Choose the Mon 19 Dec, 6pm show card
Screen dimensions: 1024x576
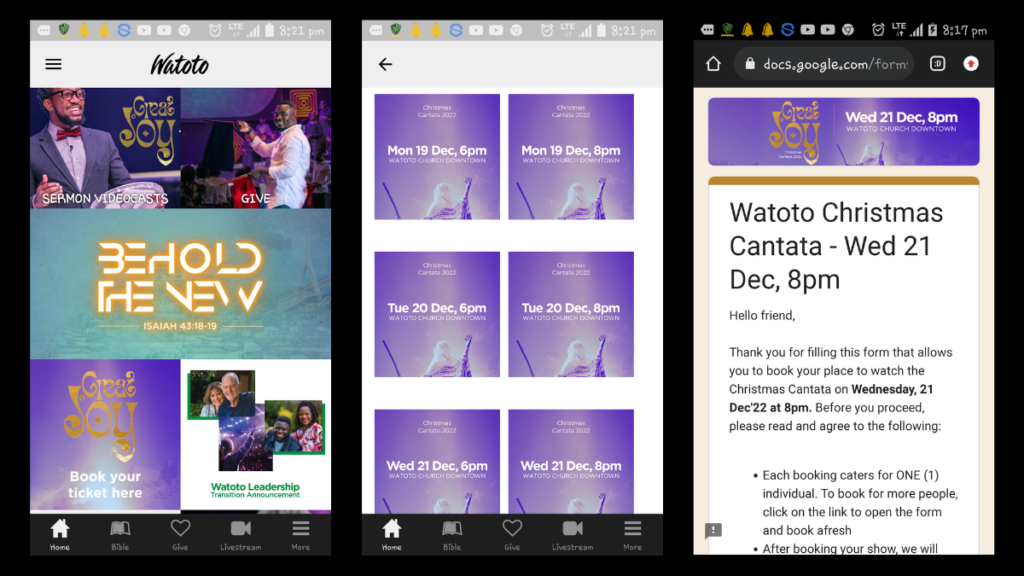click(x=437, y=157)
